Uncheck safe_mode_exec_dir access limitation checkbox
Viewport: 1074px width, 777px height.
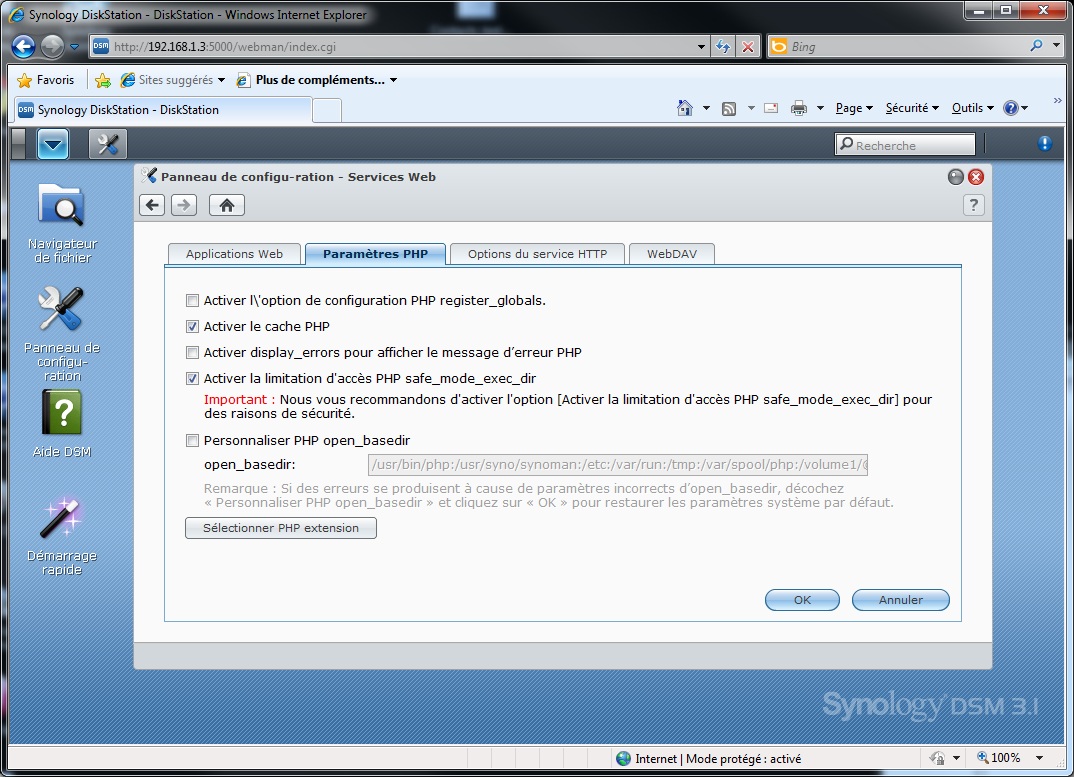pyautogui.click(x=192, y=378)
